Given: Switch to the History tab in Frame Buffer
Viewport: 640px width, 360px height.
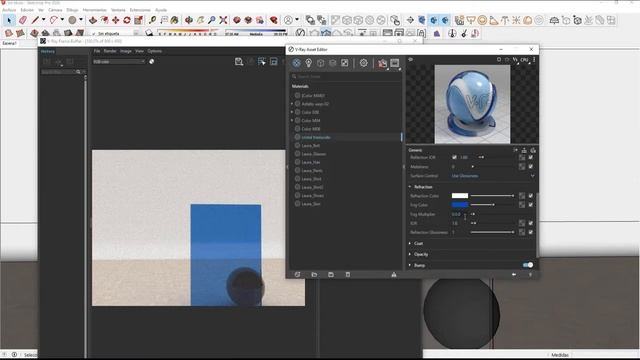Looking at the screenshot, I should tap(48, 51).
